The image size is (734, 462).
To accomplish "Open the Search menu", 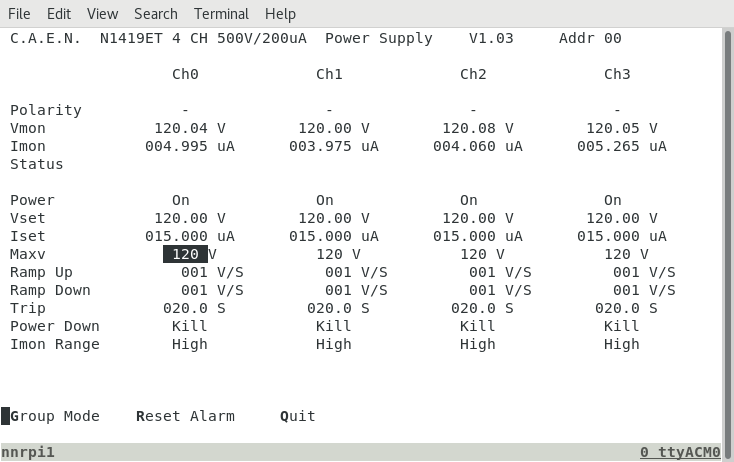I will tap(156, 14).
